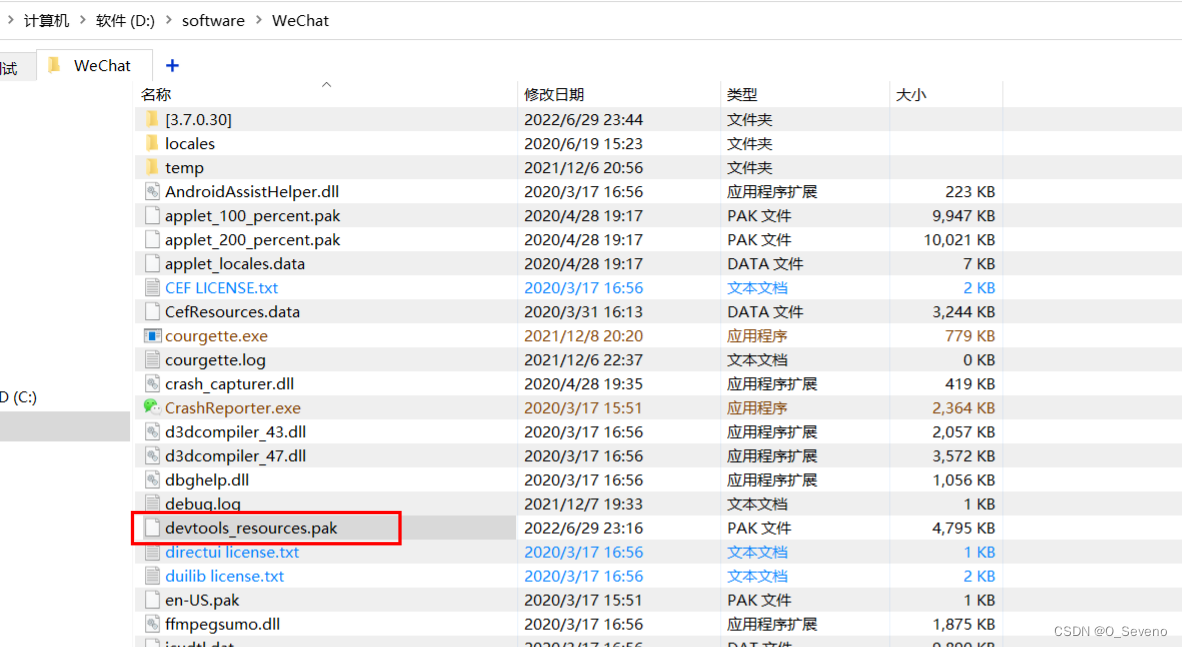Image resolution: width=1182 pixels, height=647 pixels.
Task: Expand chevron after 计算机 breadcrumb
Action: pyautogui.click(x=83, y=20)
